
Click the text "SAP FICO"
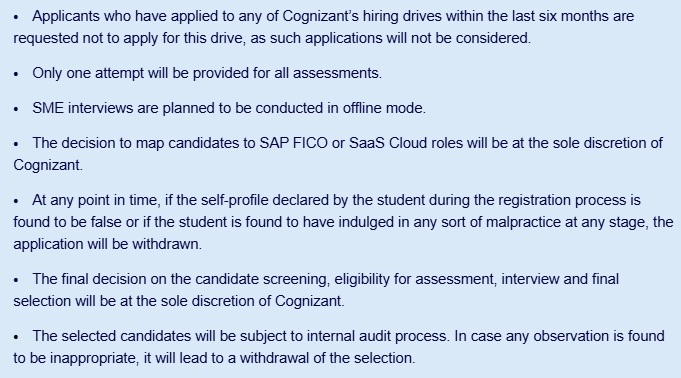[294, 143]
